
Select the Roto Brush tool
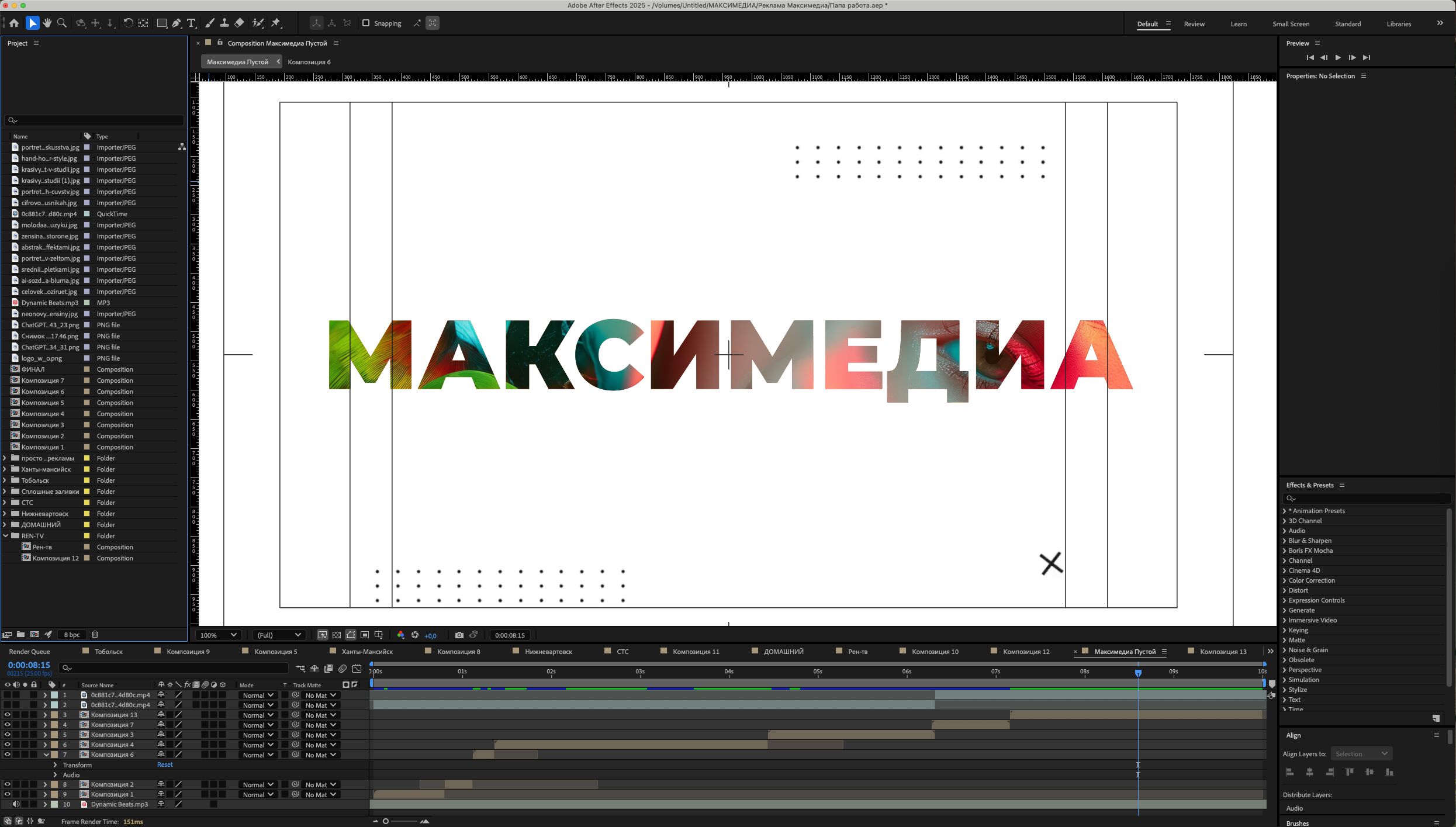[x=258, y=23]
